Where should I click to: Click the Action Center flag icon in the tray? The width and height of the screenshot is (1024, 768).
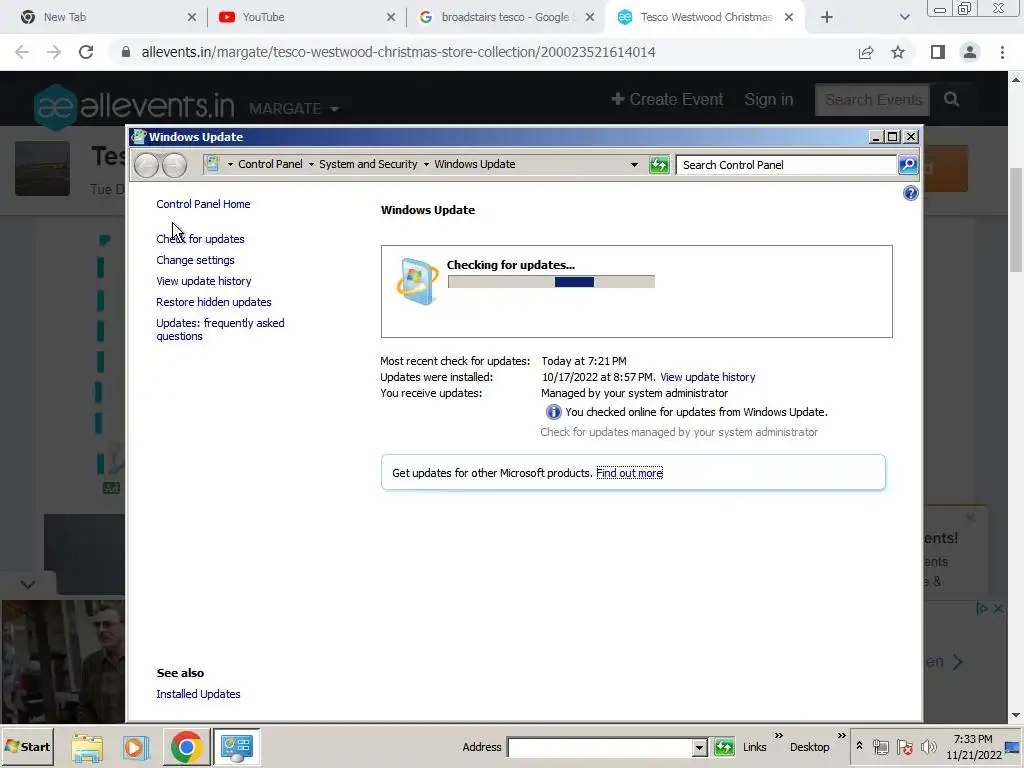tap(904, 747)
